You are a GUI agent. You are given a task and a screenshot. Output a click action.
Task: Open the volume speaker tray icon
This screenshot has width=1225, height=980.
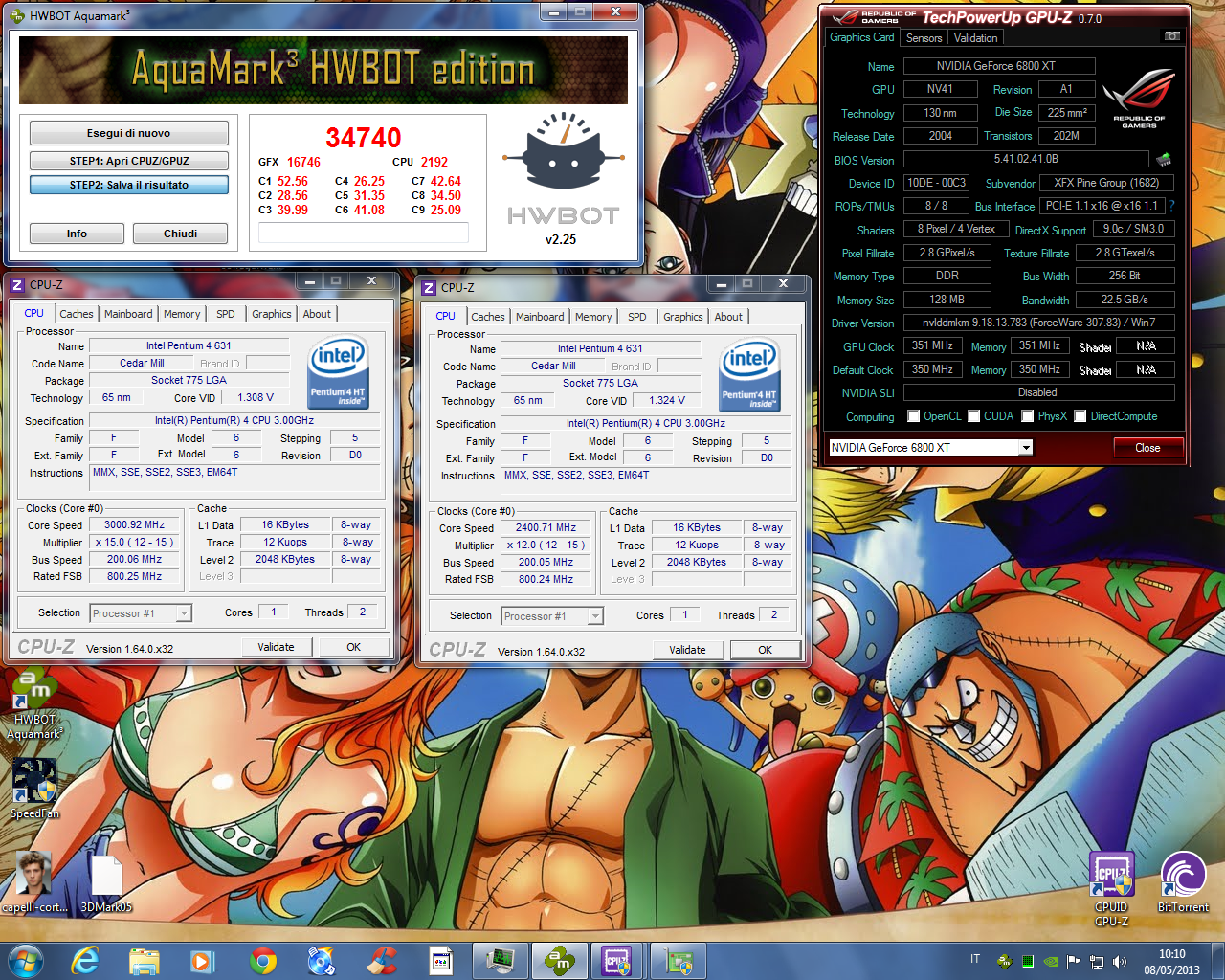[x=1120, y=961]
